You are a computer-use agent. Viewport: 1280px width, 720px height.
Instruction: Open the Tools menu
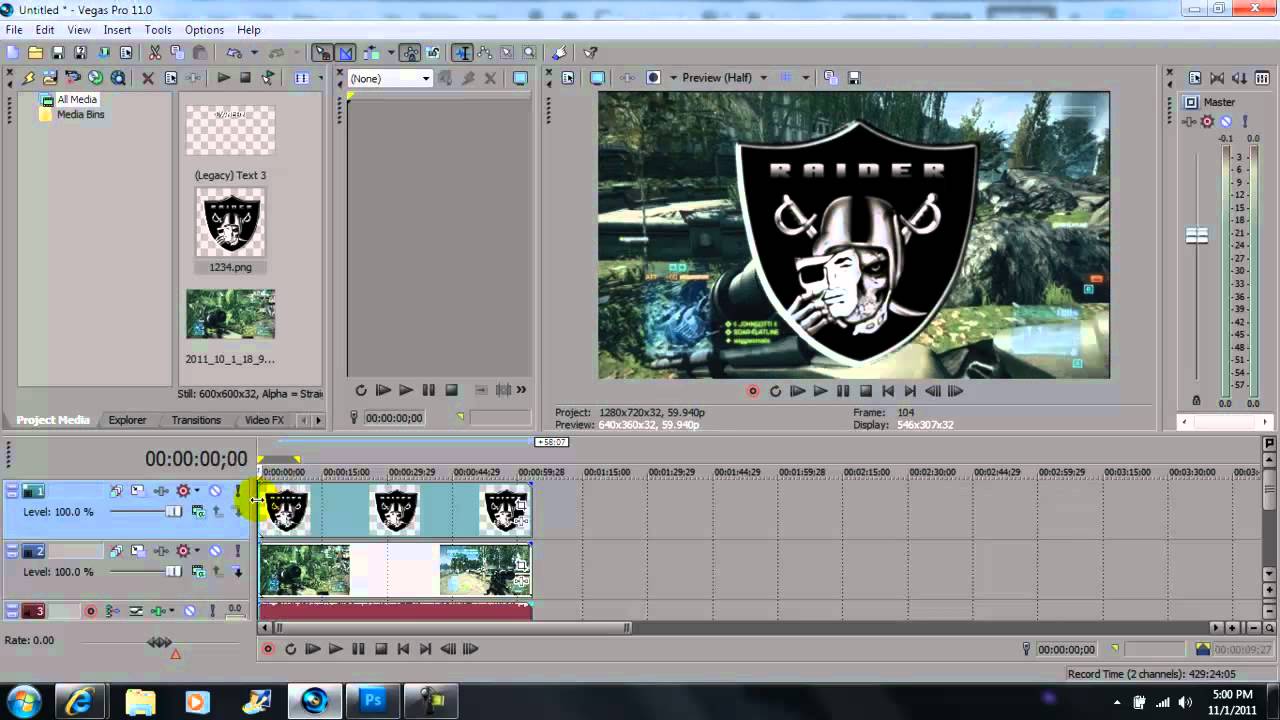[158, 30]
